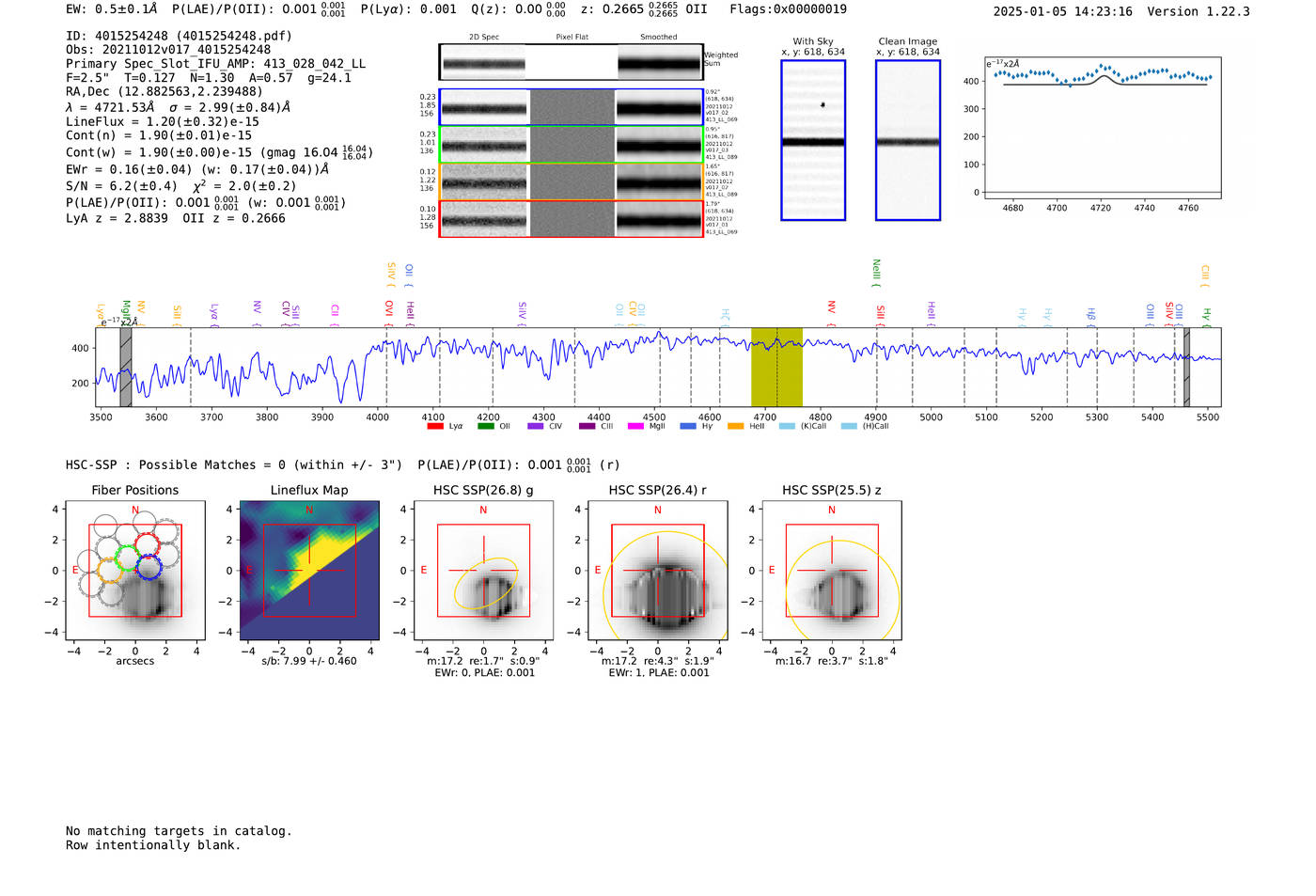Click the MgII magenta legend swatch

[x=635, y=427]
